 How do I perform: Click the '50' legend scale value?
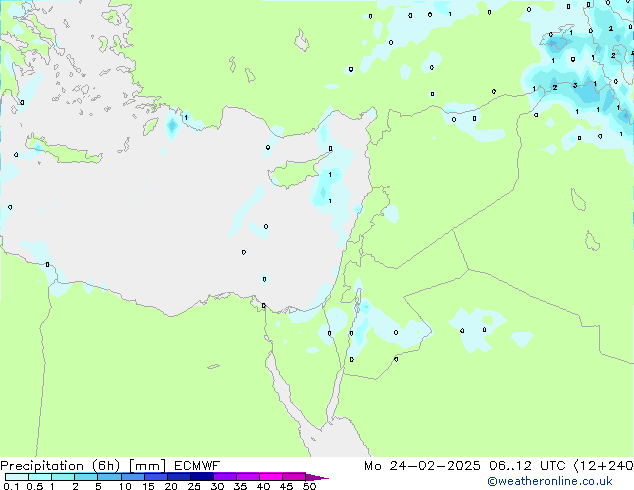(310, 486)
